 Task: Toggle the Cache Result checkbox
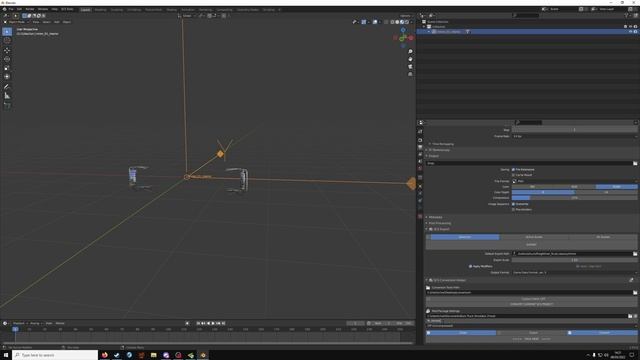point(513,175)
